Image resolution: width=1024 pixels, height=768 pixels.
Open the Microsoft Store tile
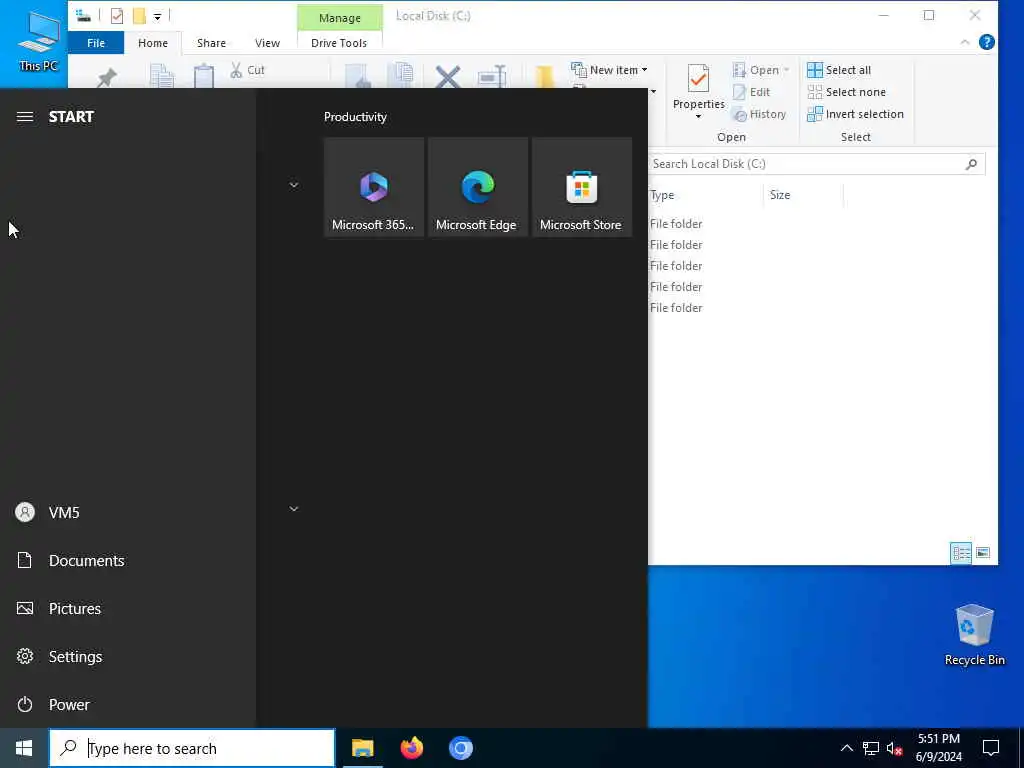pos(582,187)
